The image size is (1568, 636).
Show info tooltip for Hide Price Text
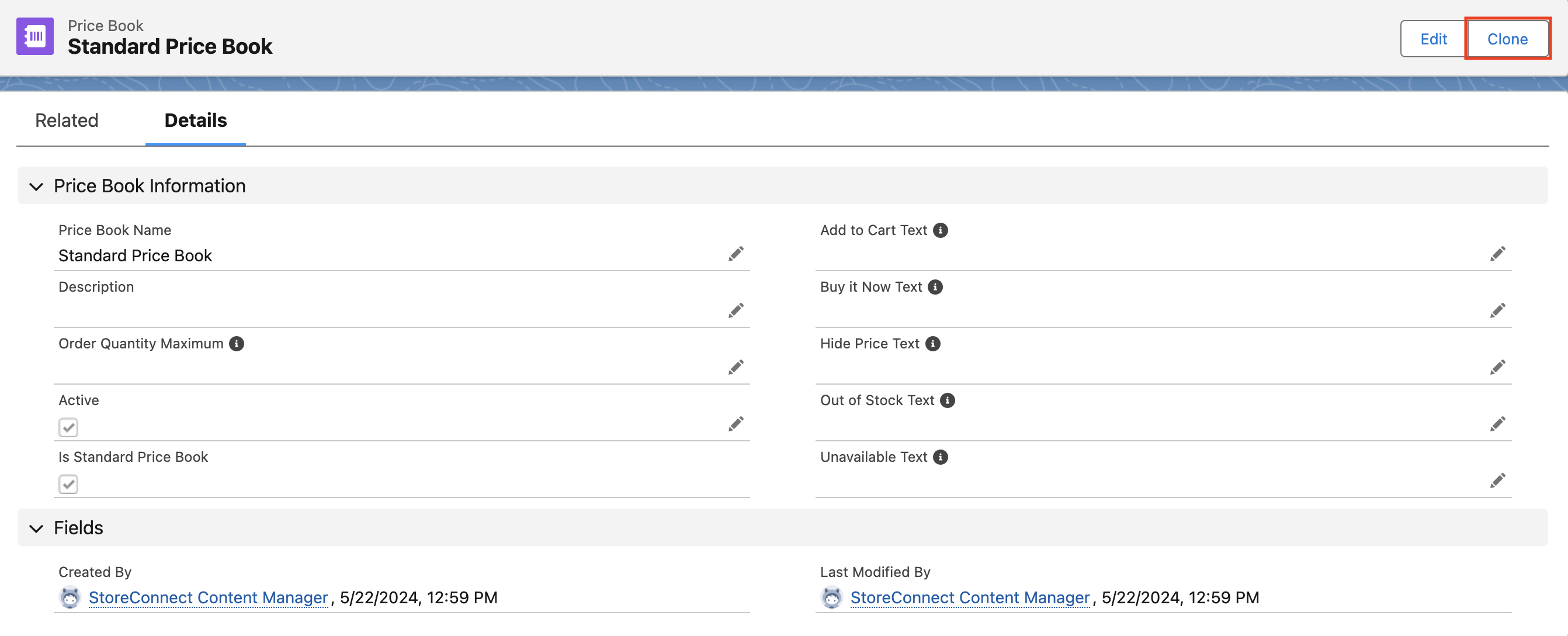pos(932,344)
